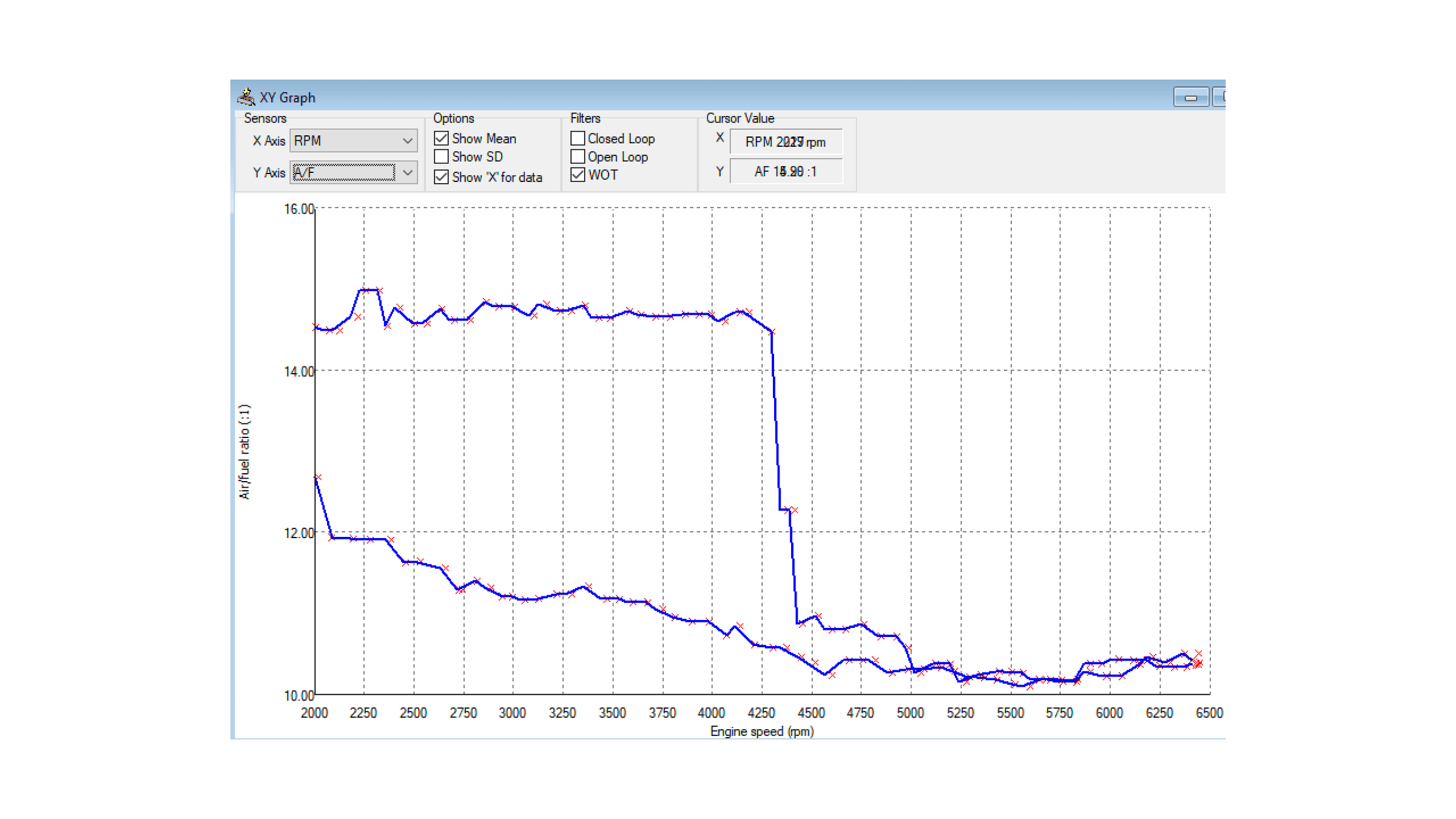Enable the Open Loop filter
Viewport: 1456px width, 819px height.
point(577,157)
